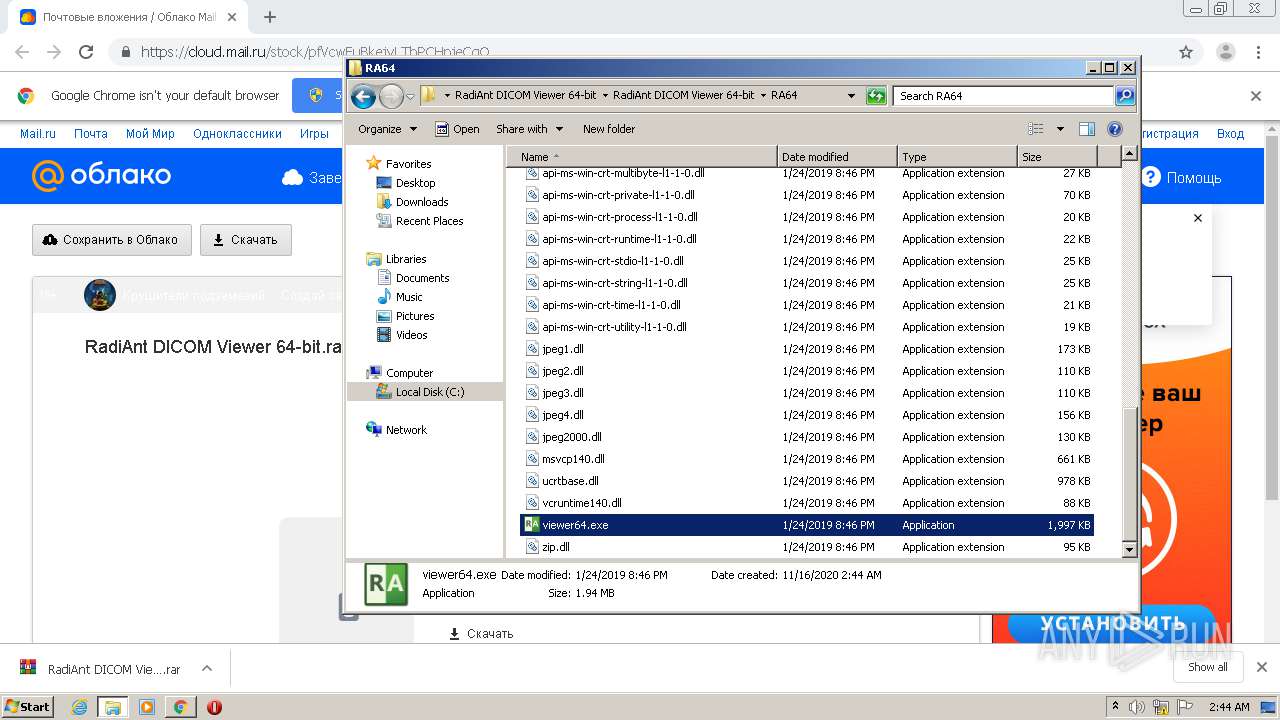Viewport: 1280px width, 720px height.
Task: Select the msvcp140.dll file
Action: tap(573, 459)
